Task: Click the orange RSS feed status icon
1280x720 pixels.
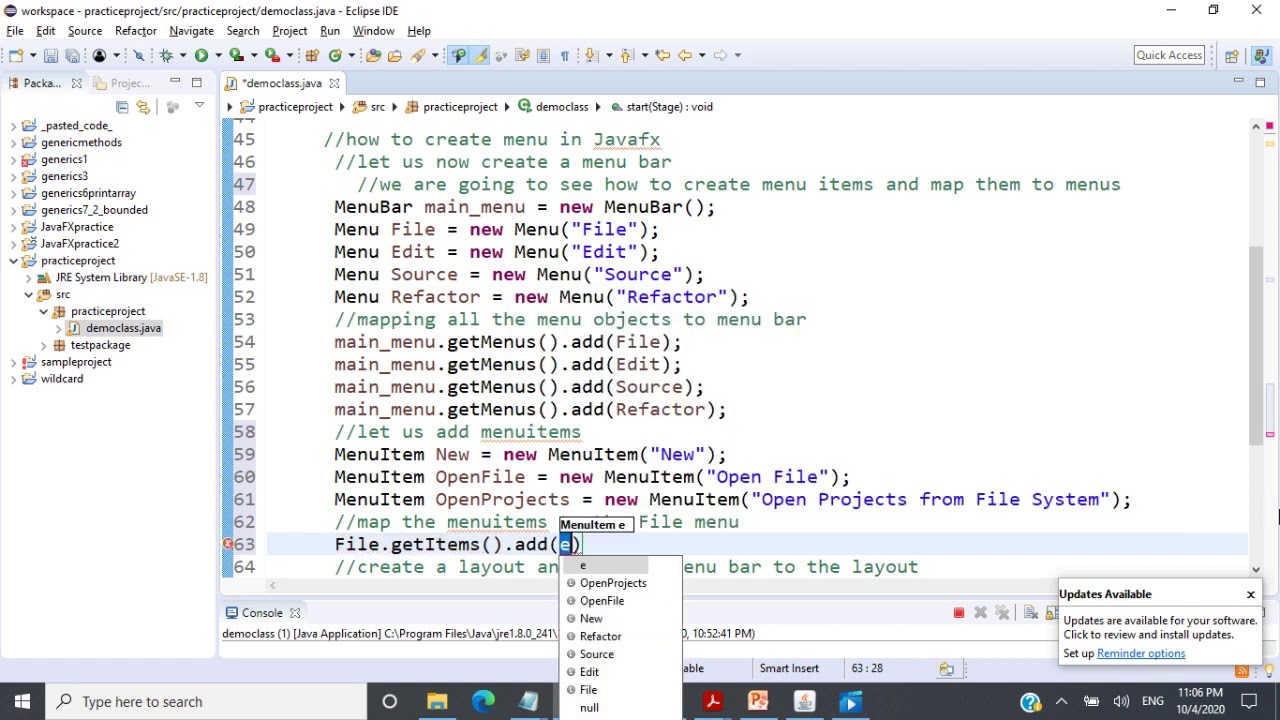Action: tap(1242, 671)
